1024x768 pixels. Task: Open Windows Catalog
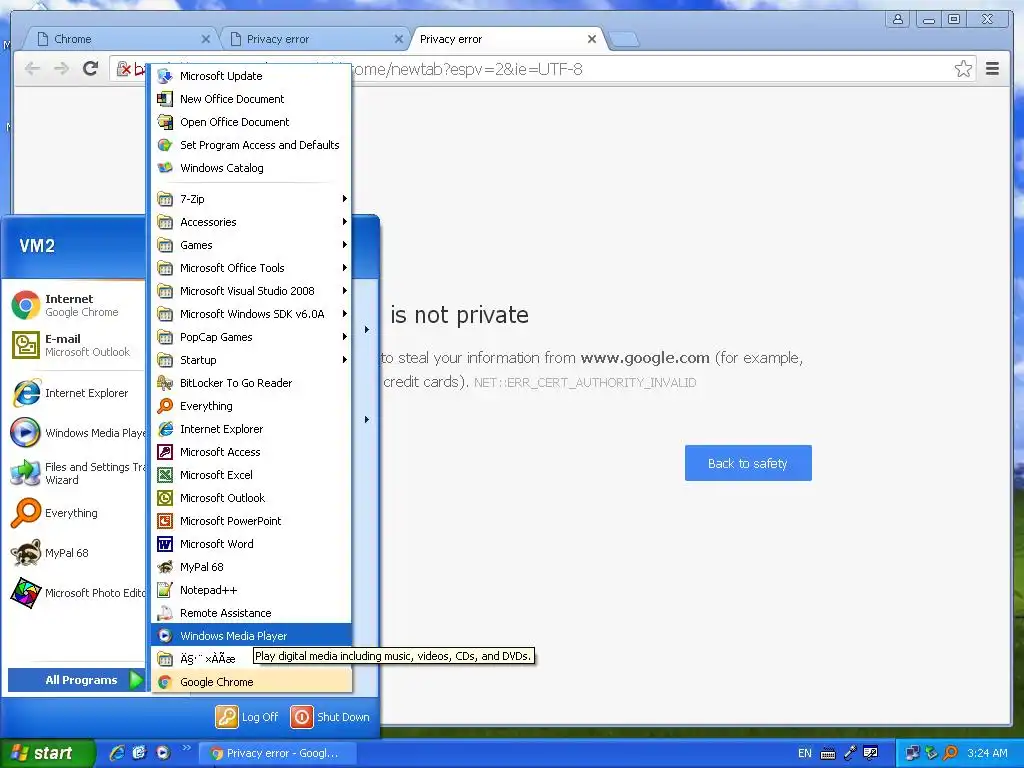click(251, 168)
